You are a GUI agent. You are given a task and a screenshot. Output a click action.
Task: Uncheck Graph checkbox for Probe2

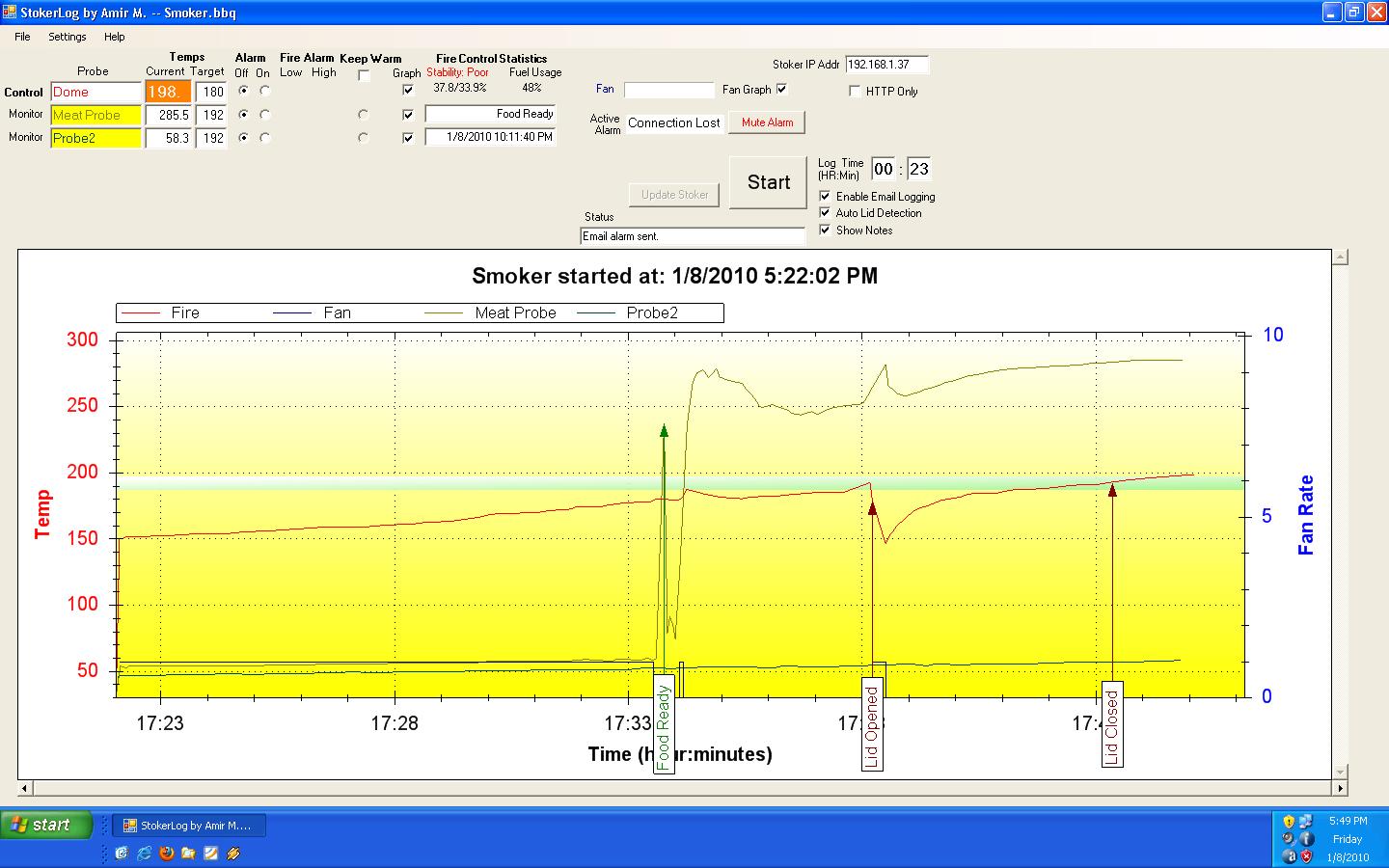408,138
